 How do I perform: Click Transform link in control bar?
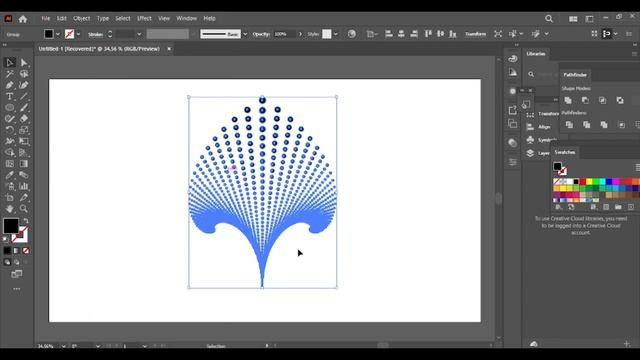(476, 34)
